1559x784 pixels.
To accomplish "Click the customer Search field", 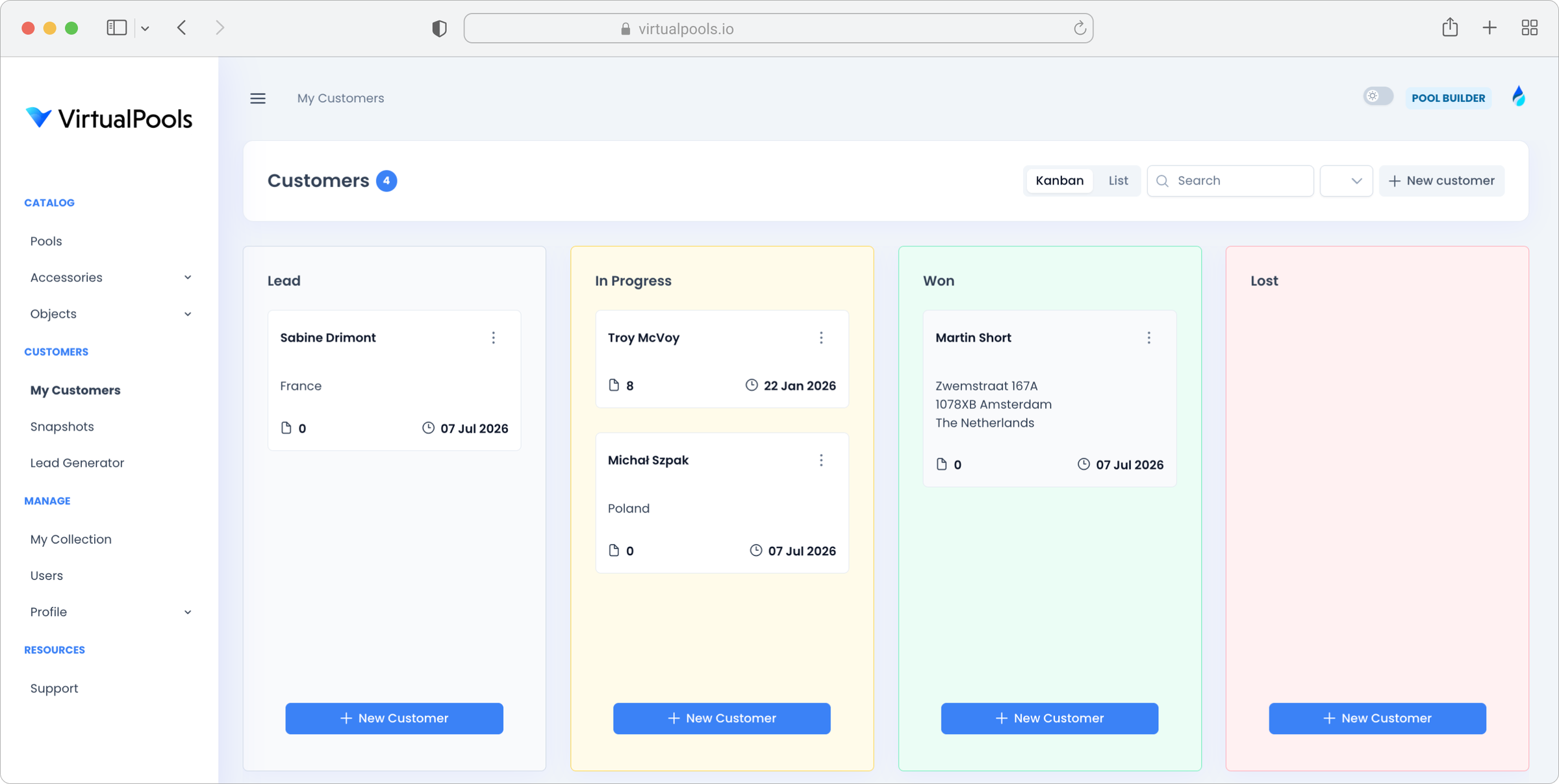I will (x=1230, y=181).
